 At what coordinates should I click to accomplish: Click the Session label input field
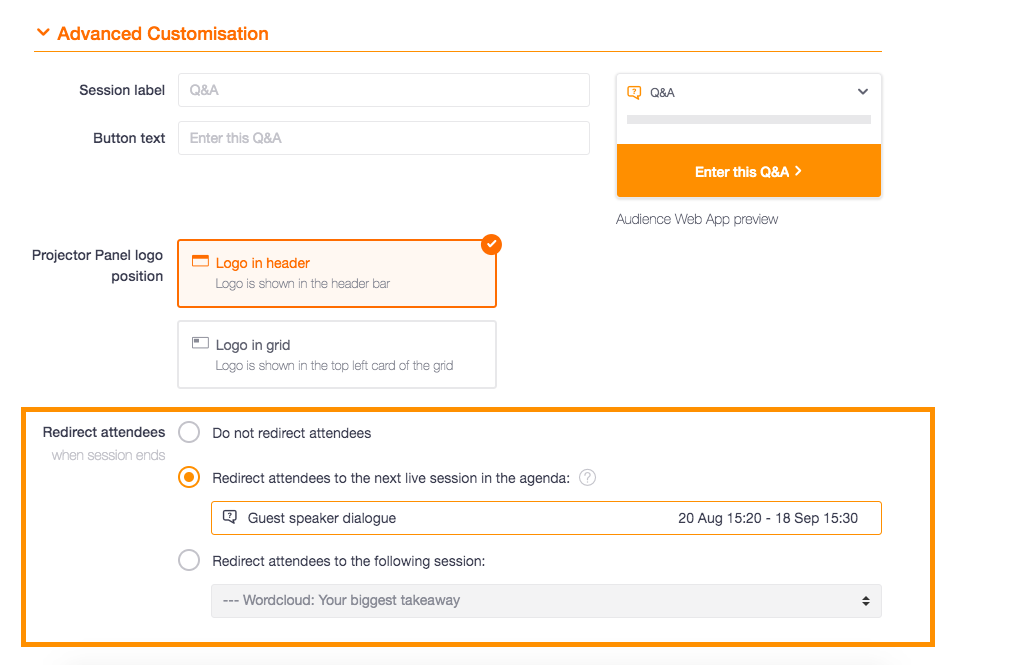384,90
